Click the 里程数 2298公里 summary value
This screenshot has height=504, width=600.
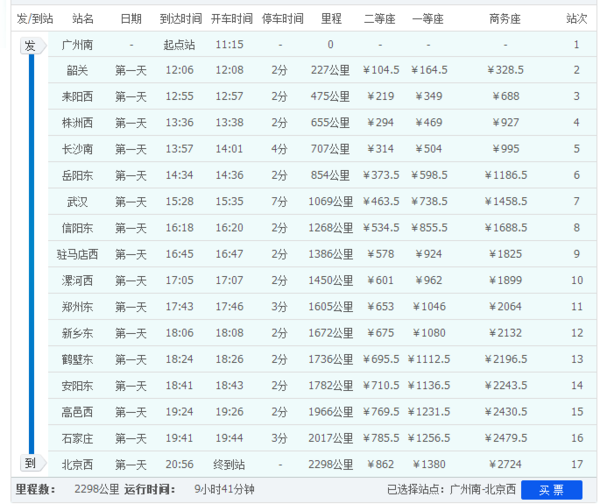coord(97,489)
